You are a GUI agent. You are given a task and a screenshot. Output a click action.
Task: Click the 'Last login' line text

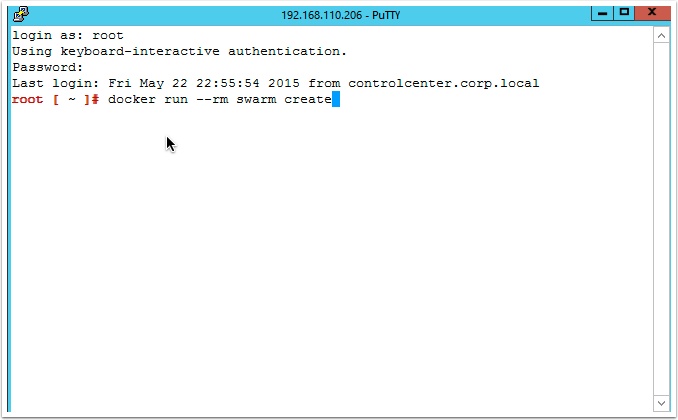click(x=275, y=83)
